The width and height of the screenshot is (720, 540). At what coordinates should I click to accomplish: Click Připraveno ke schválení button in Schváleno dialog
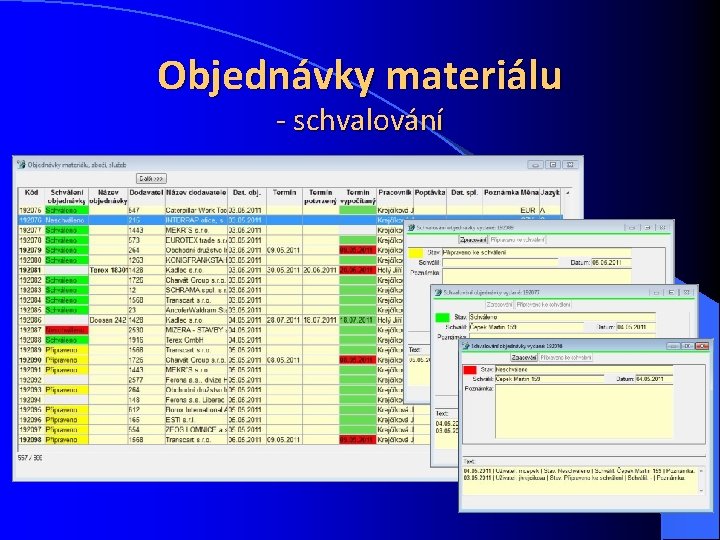tap(543, 304)
